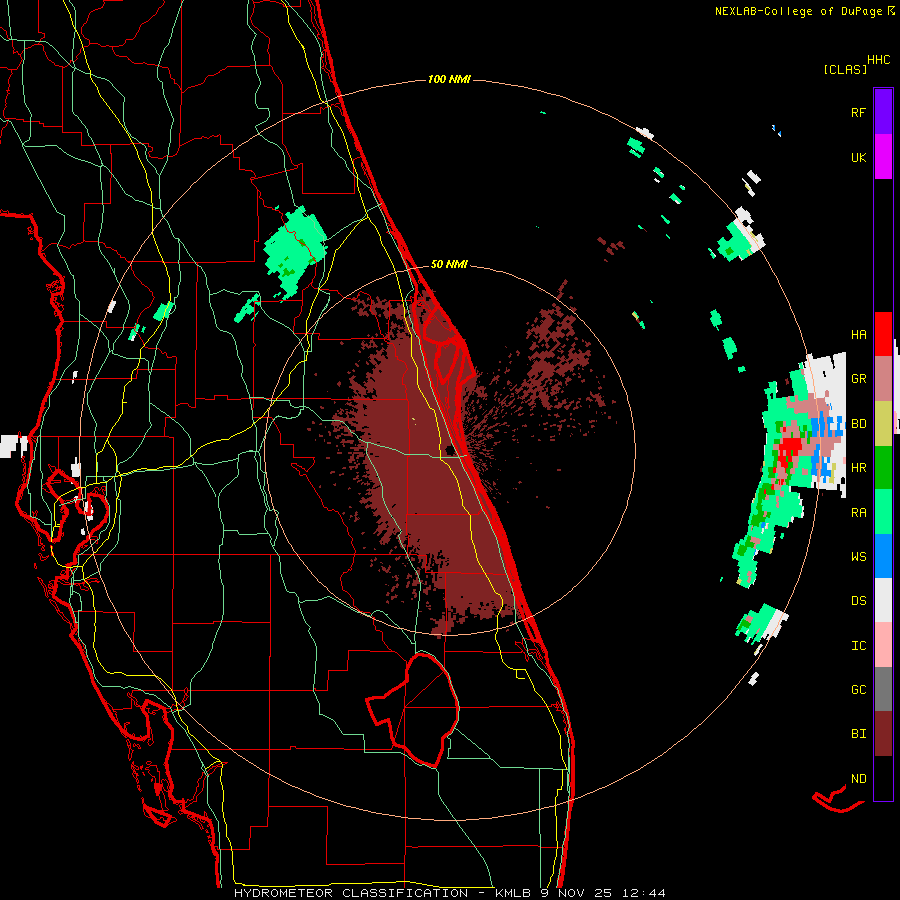The height and width of the screenshot is (900, 900).
Task: Click the RA legend label
Action: pos(858,513)
